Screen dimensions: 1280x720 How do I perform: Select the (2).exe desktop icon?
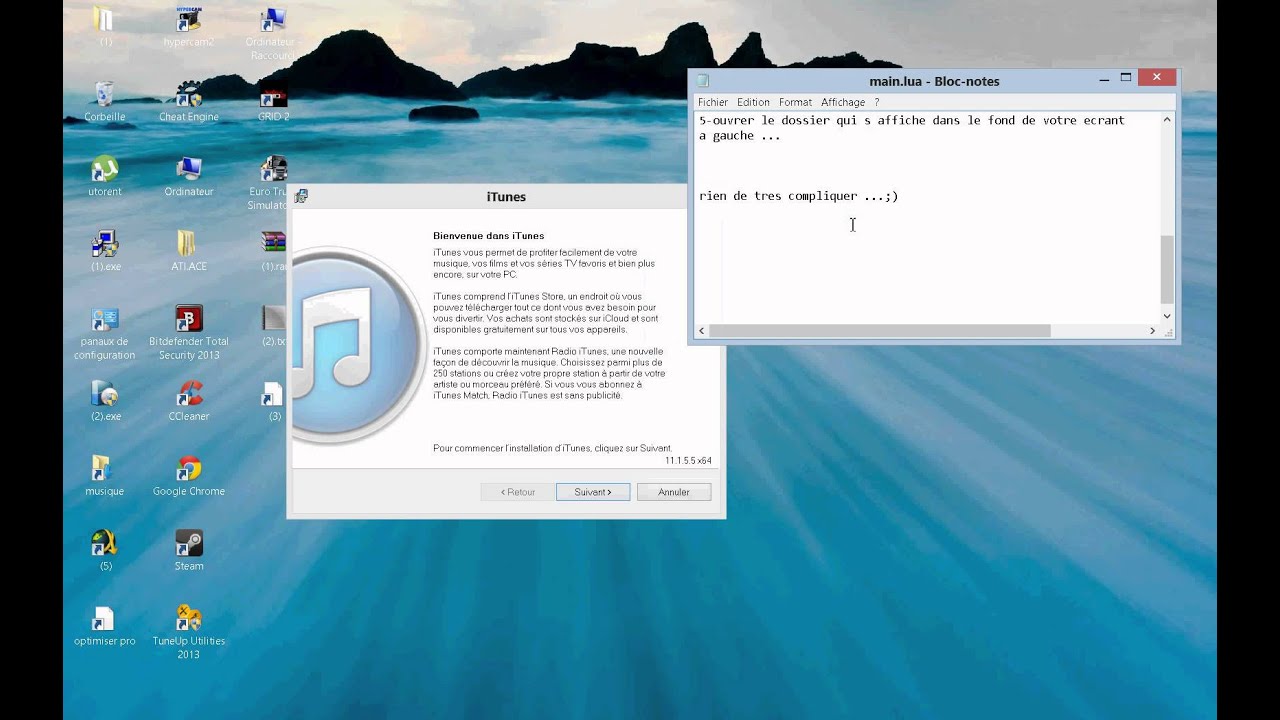click(x=105, y=402)
